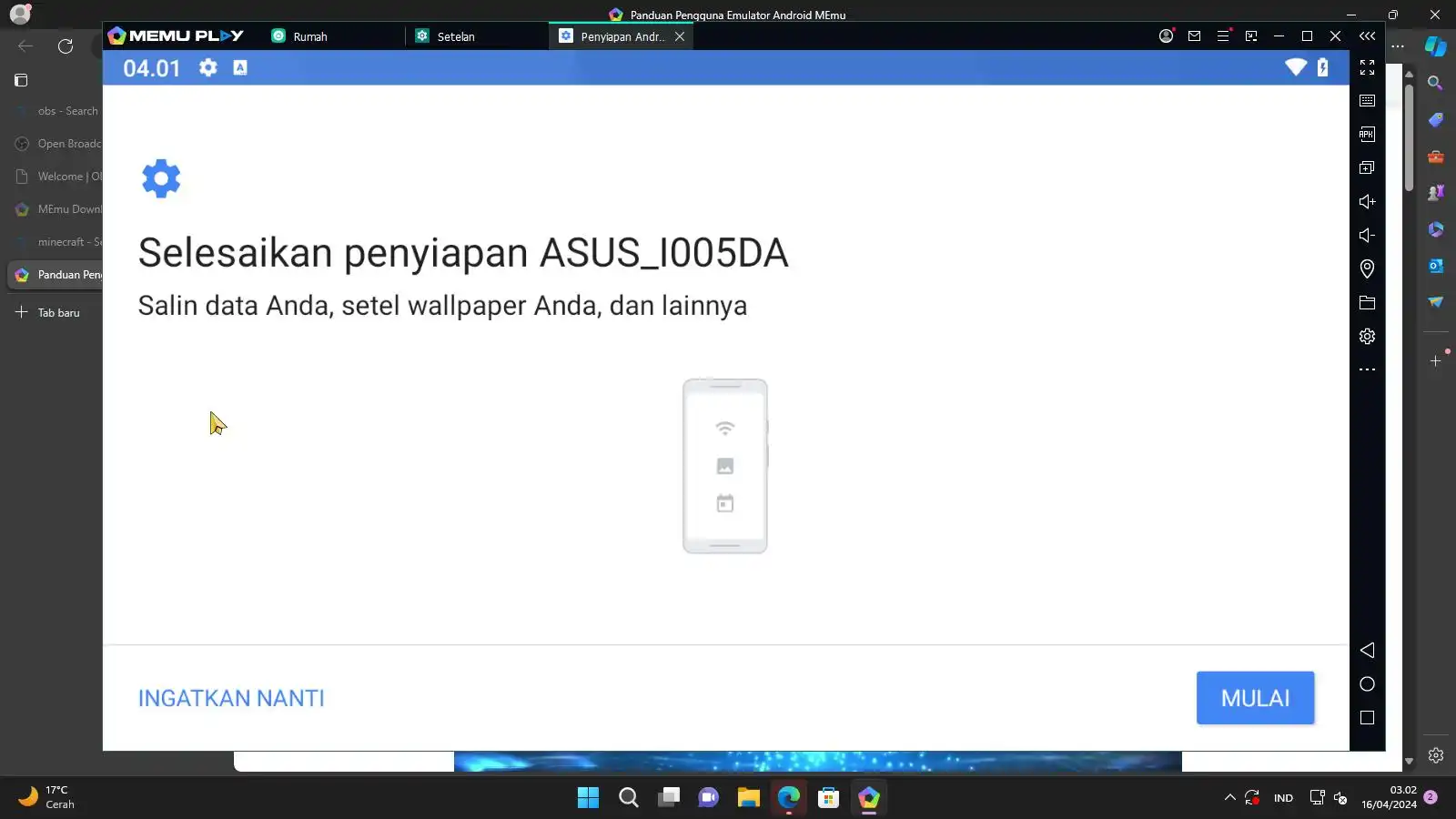
Task: Select the 'Open Broadc' Edge tab
Action: point(55,144)
